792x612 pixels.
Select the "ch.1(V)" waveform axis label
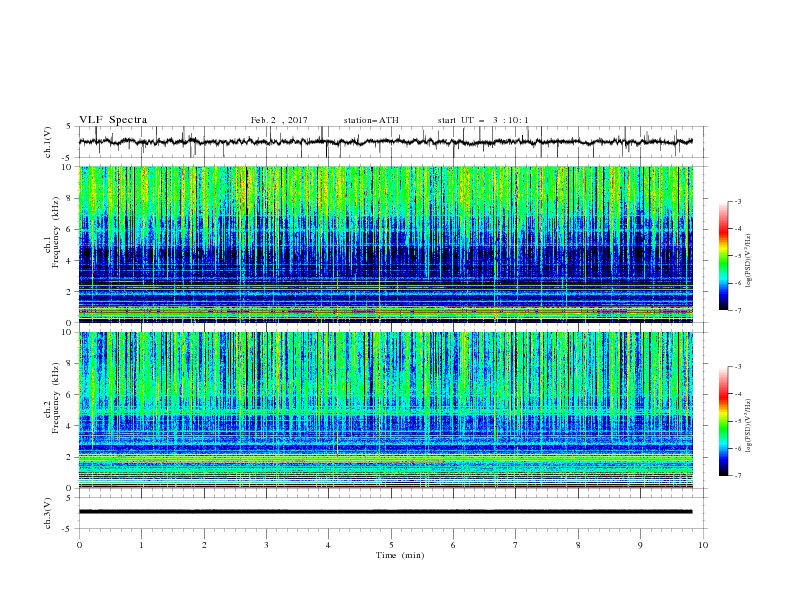click(x=48, y=142)
